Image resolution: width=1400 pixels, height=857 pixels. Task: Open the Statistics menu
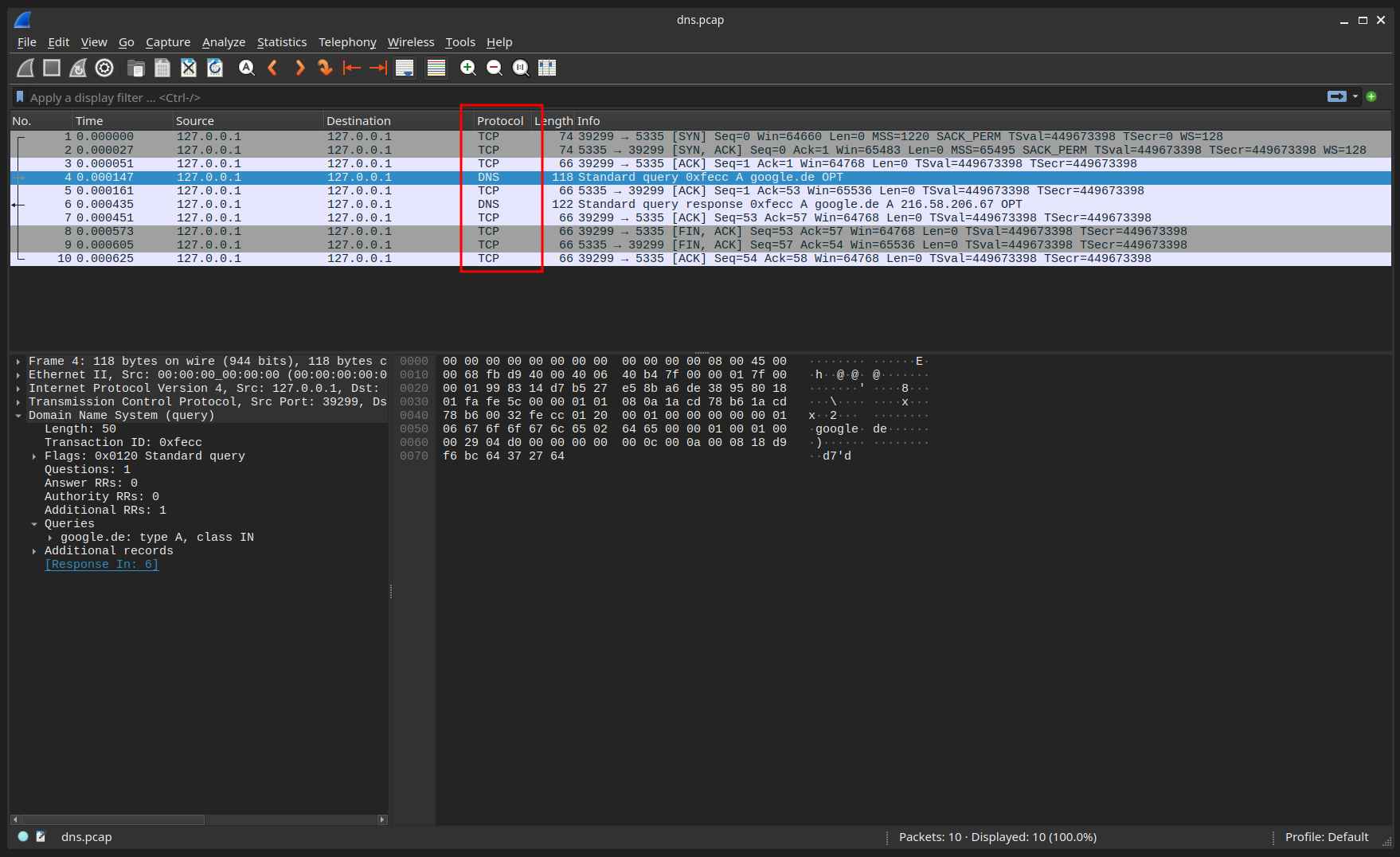pyautogui.click(x=281, y=42)
